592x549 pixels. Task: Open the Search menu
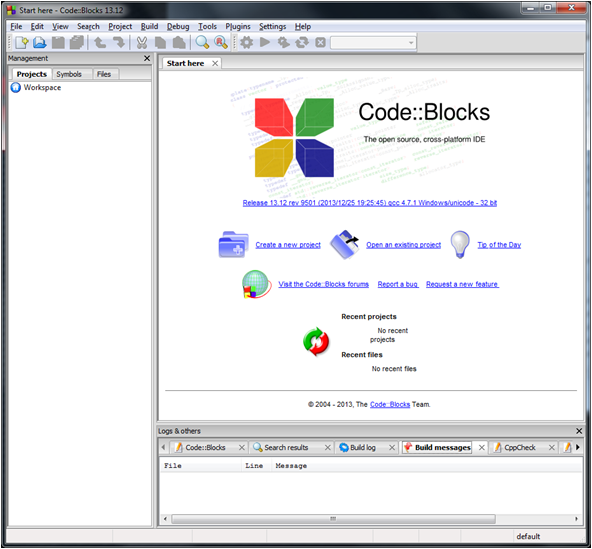(88, 26)
